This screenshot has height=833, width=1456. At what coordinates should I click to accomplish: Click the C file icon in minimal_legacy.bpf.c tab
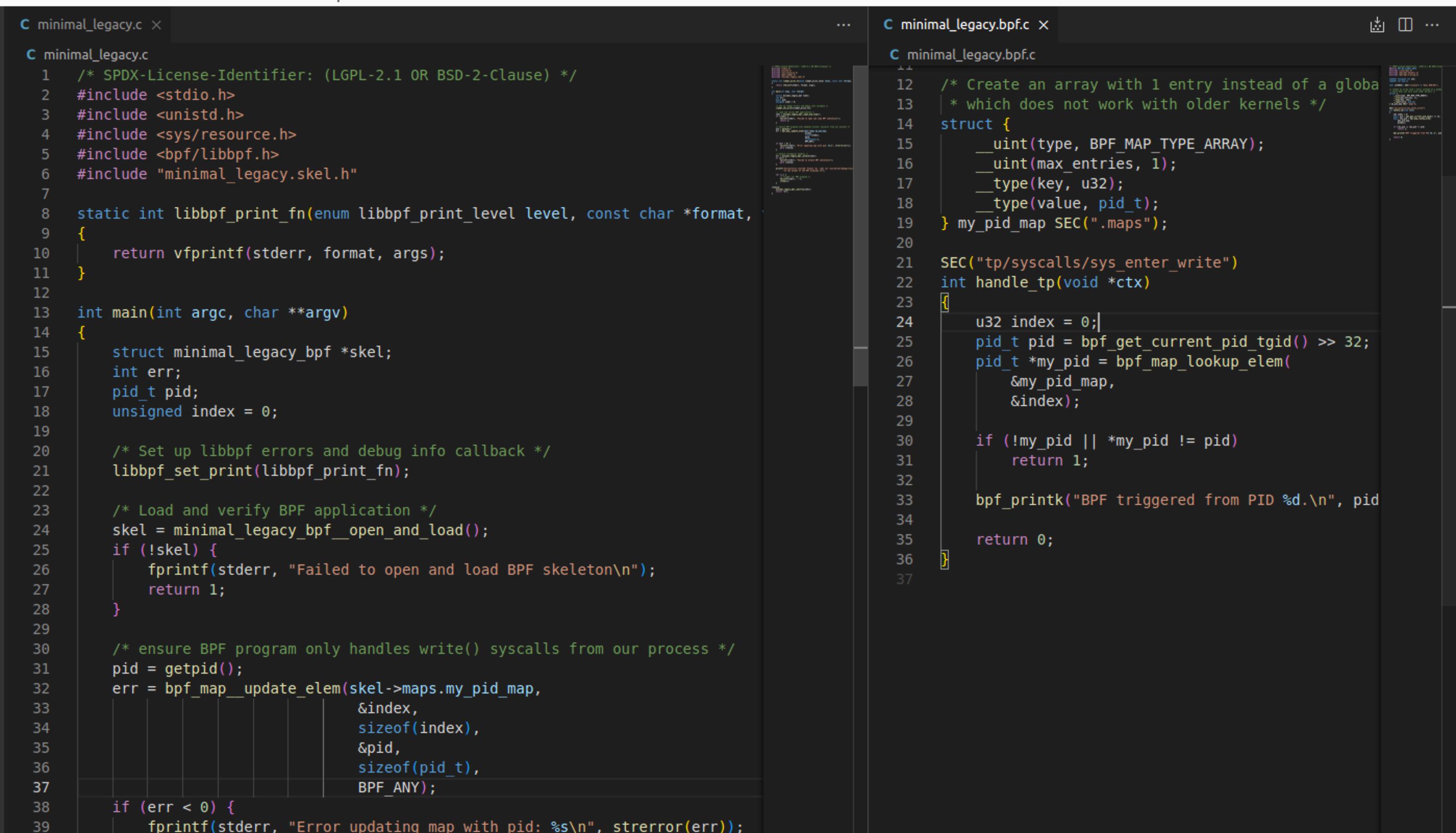click(x=888, y=24)
